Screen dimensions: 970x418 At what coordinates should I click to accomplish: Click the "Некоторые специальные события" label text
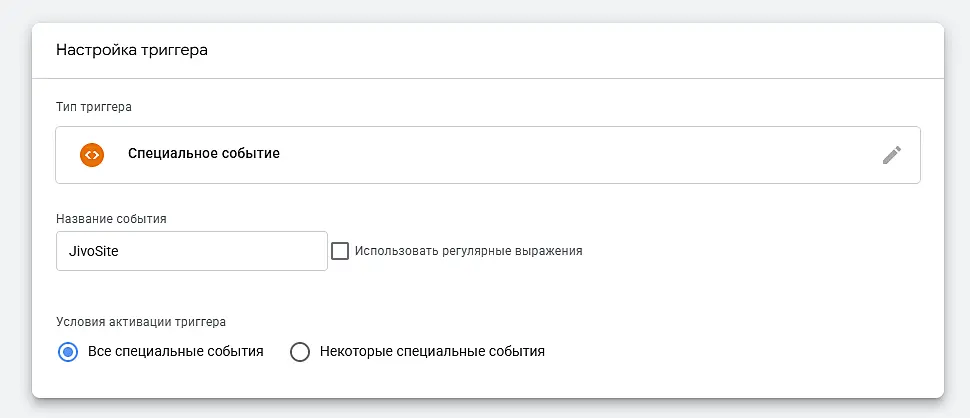coord(432,351)
